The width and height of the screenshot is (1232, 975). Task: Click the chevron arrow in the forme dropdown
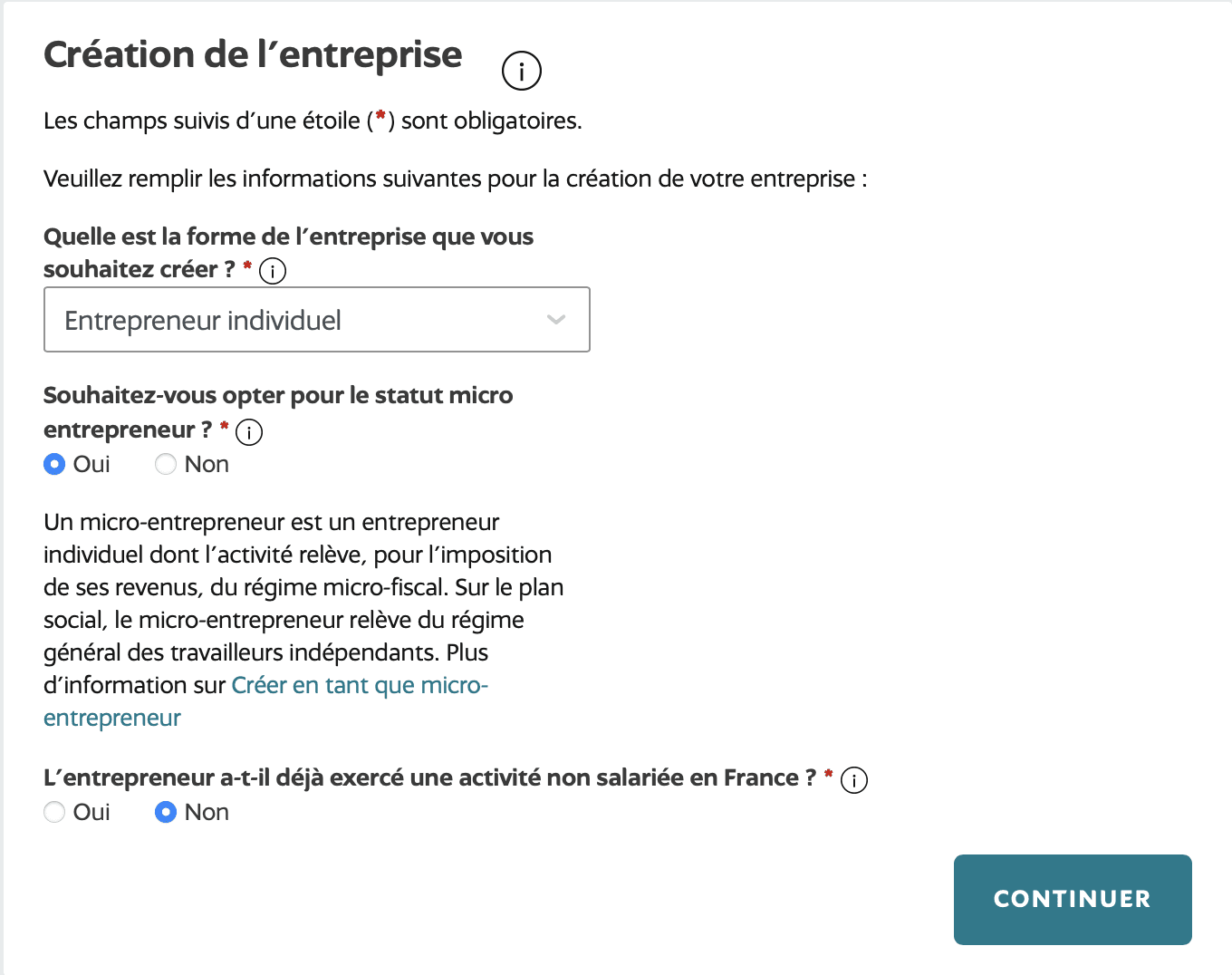[x=556, y=320]
